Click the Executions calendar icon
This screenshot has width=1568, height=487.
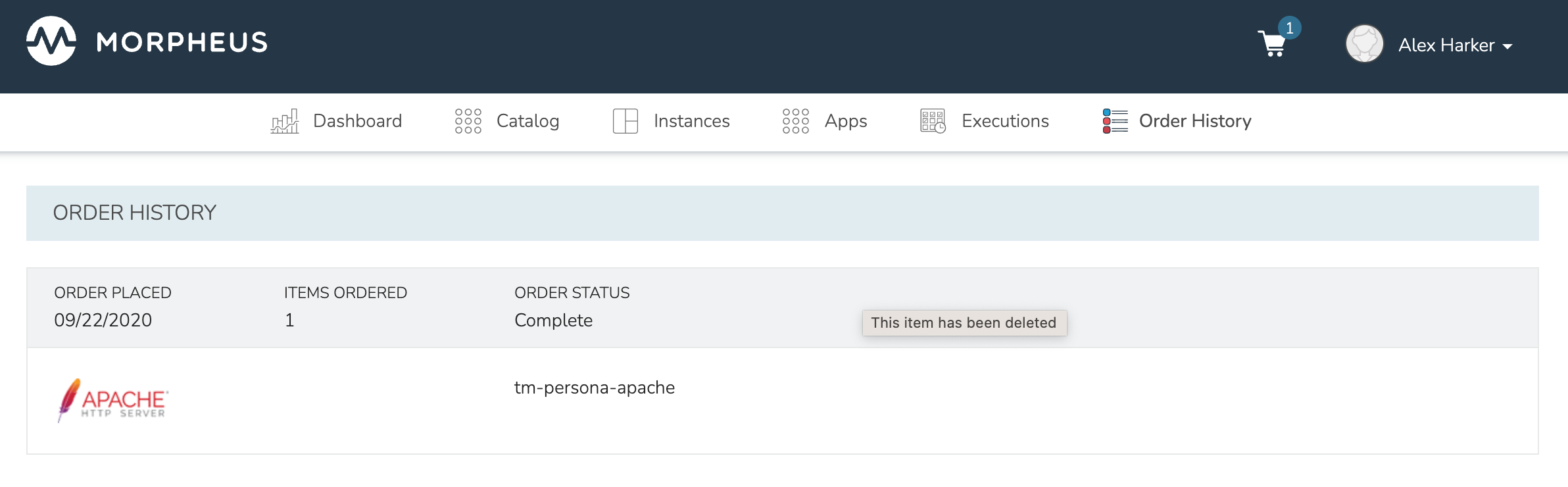click(x=933, y=121)
